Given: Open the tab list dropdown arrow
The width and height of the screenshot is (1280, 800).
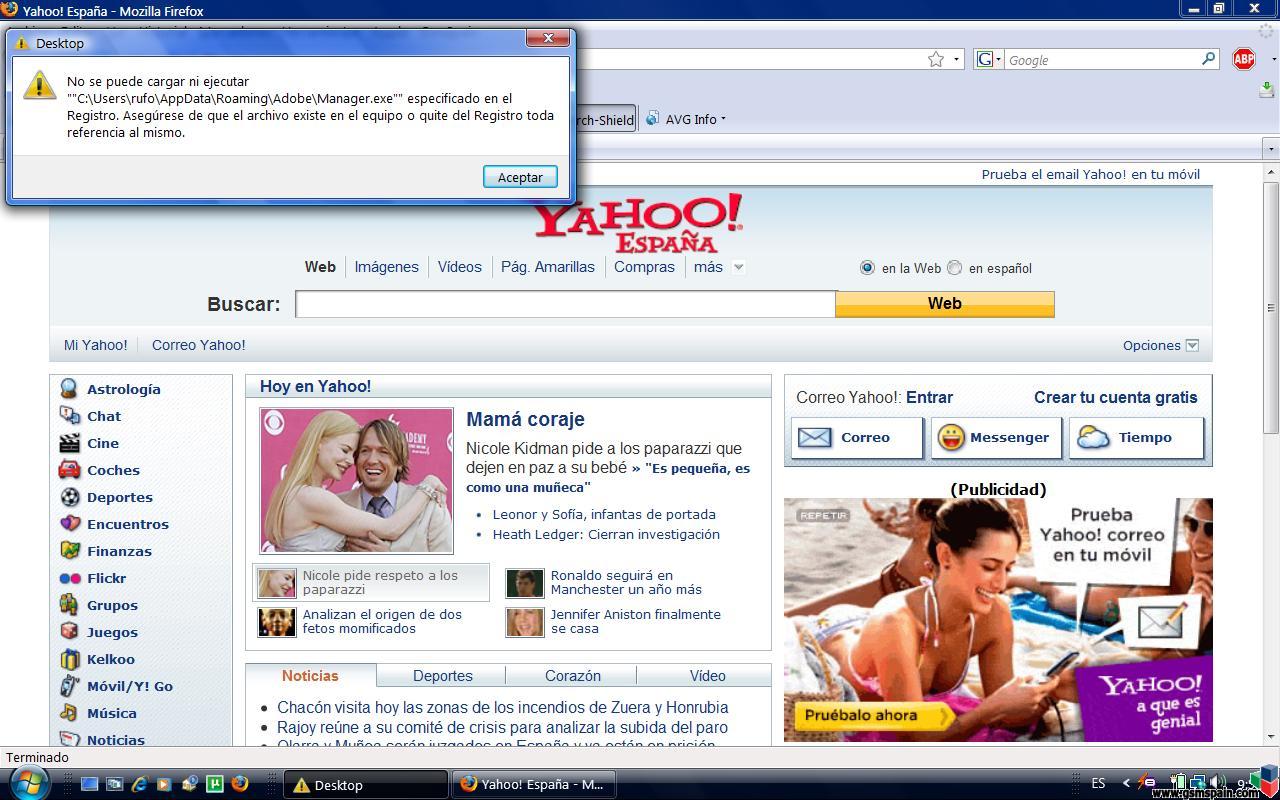Looking at the screenshot, I should (x=1271, y=149).
